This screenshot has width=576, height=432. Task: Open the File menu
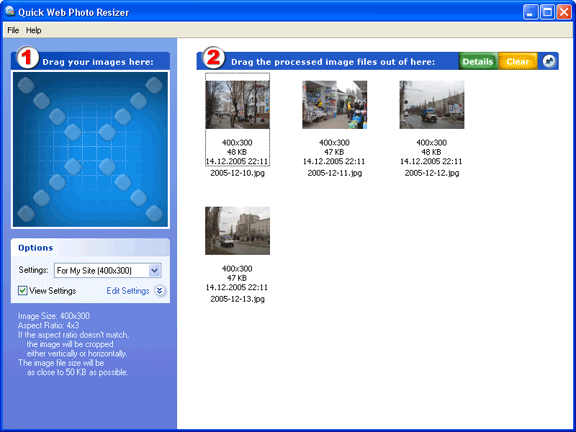13,30
